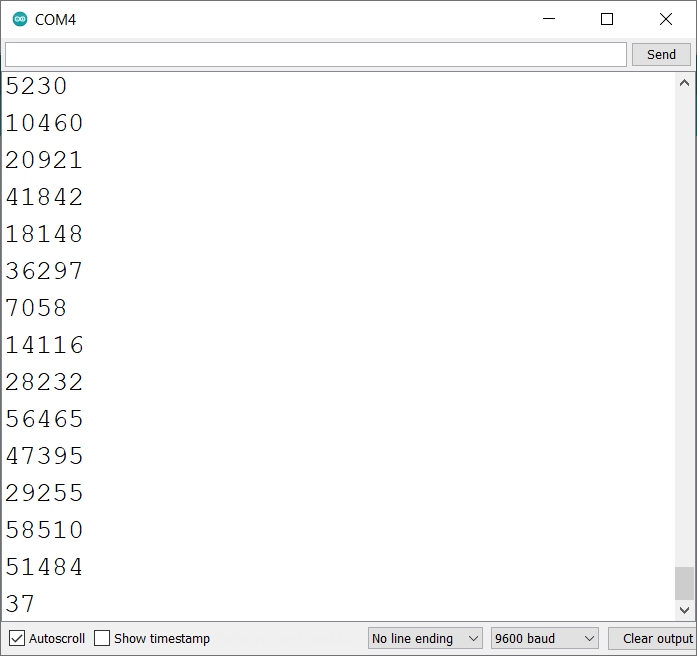The width and height of the screenshot is (697, 656).
Task: Click the output line reading 5230
Action: tap(37, 87)
